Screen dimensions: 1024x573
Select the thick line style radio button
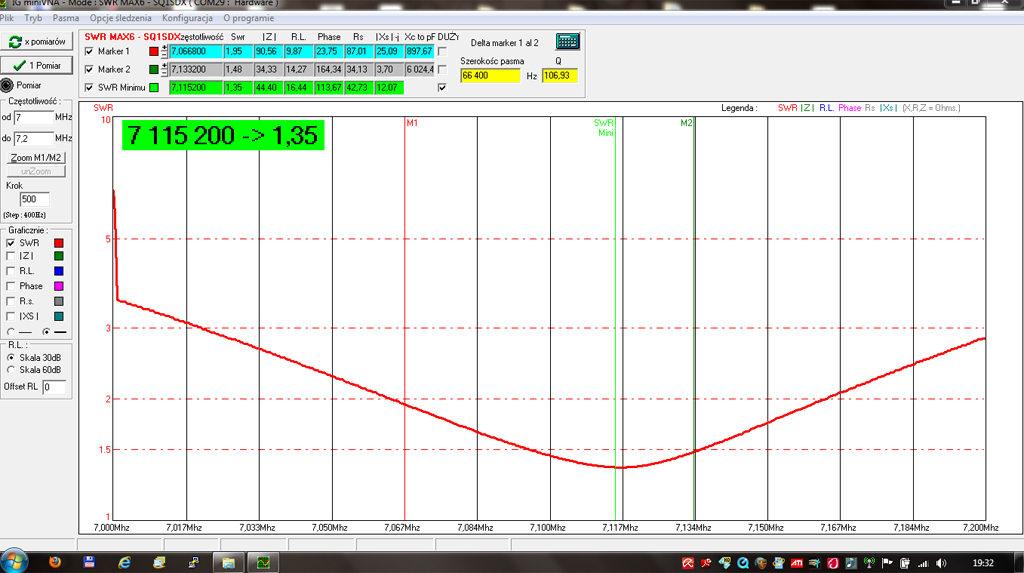46,332
